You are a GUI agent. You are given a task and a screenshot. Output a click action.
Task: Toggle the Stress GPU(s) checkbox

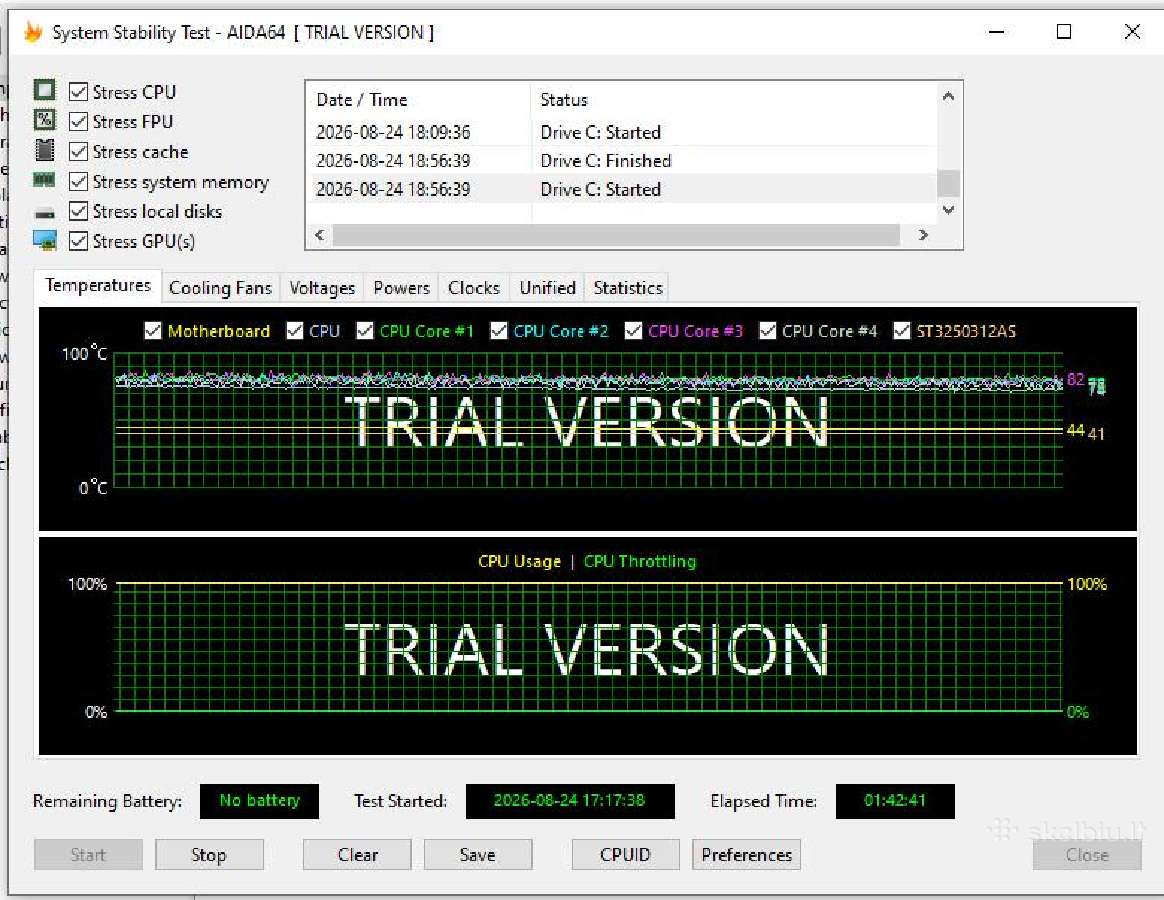[x=78, y=241]
